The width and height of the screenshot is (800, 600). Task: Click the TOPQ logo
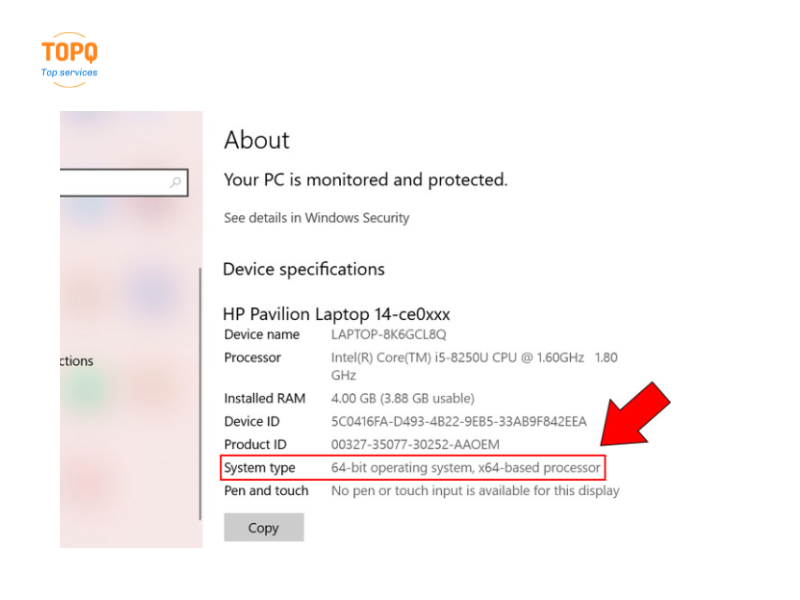point(69,60)
